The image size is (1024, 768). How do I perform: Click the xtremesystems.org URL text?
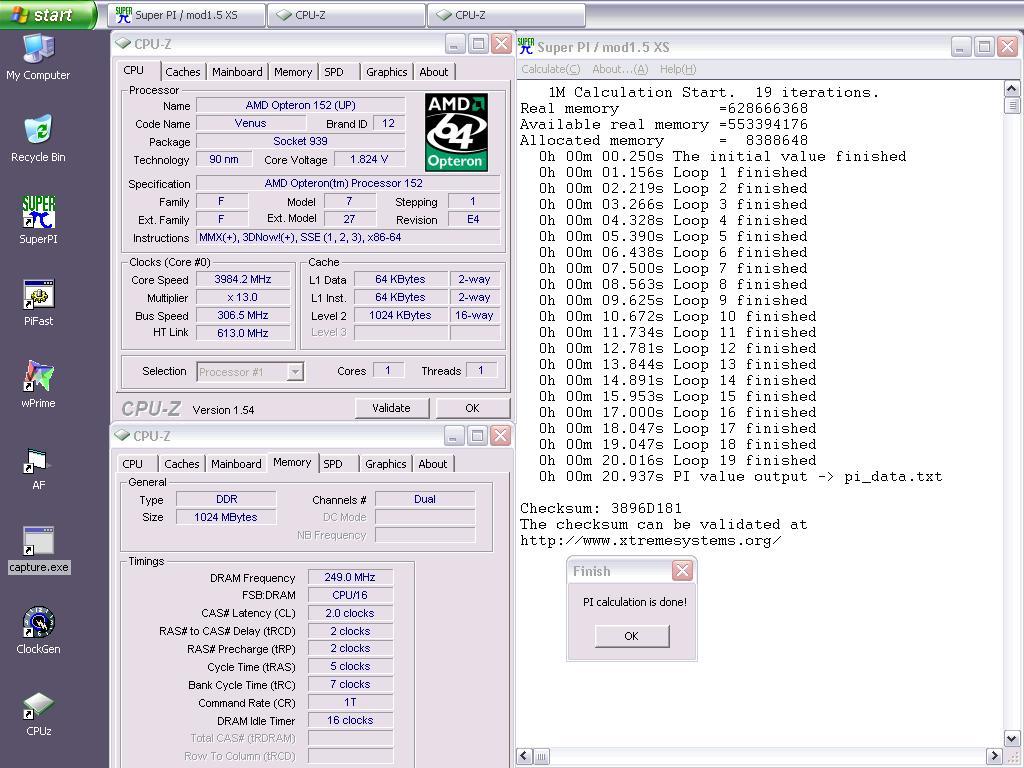point(650,540)
